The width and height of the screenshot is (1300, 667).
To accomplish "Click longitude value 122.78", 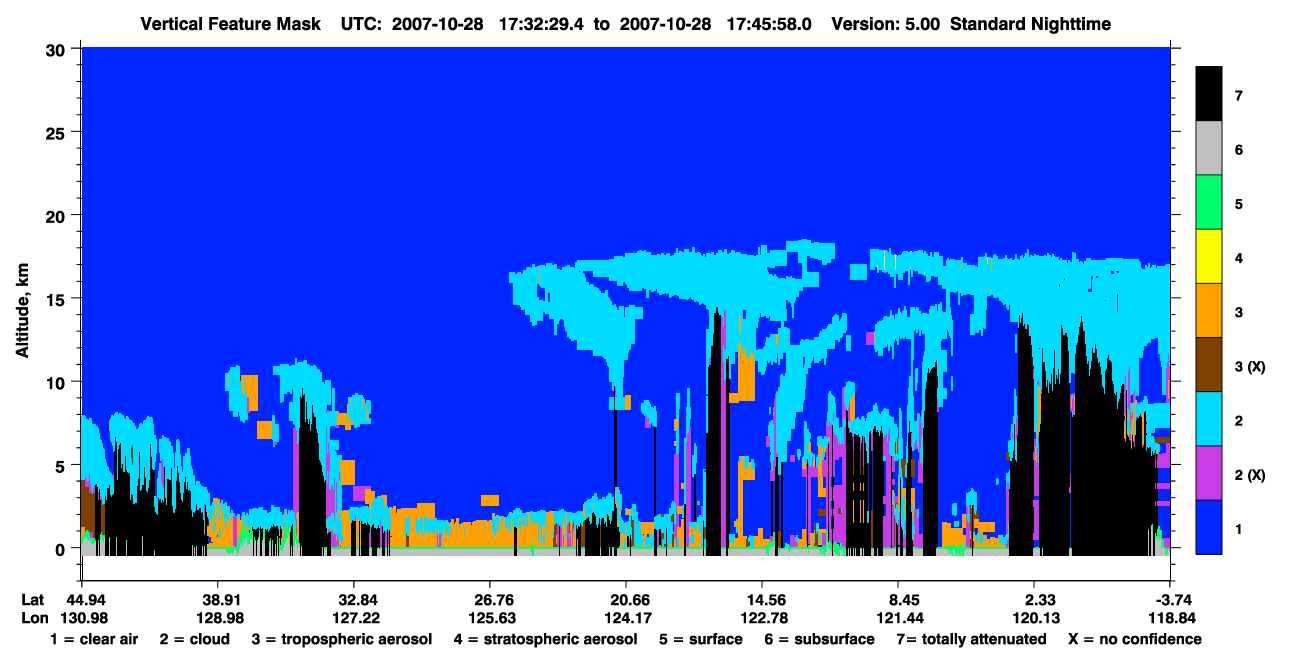I will point(762,617).
